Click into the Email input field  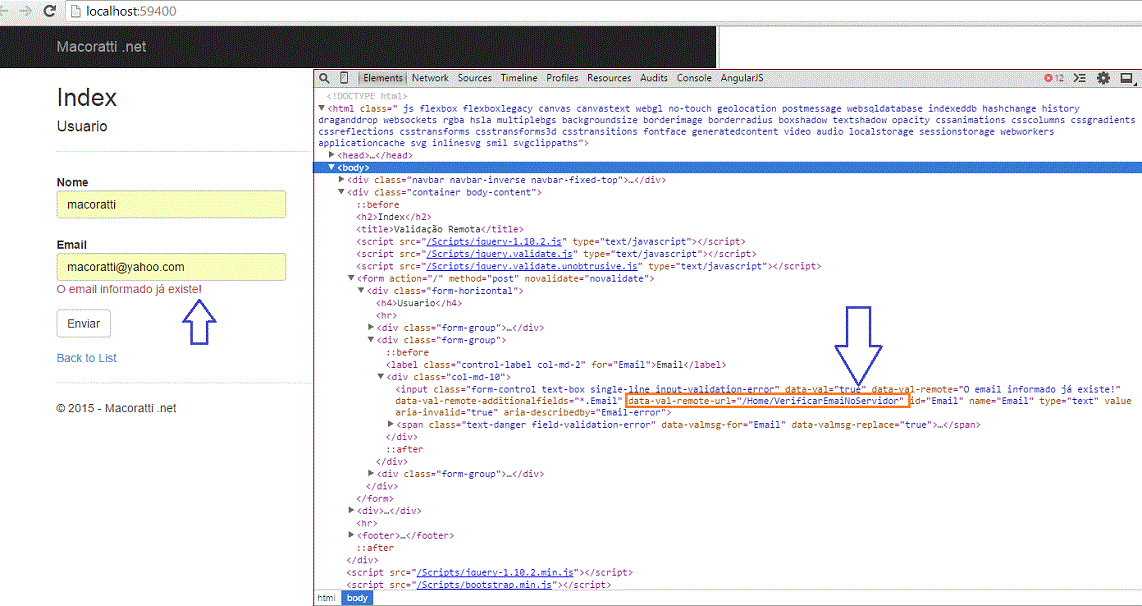(x=171, y=267)
